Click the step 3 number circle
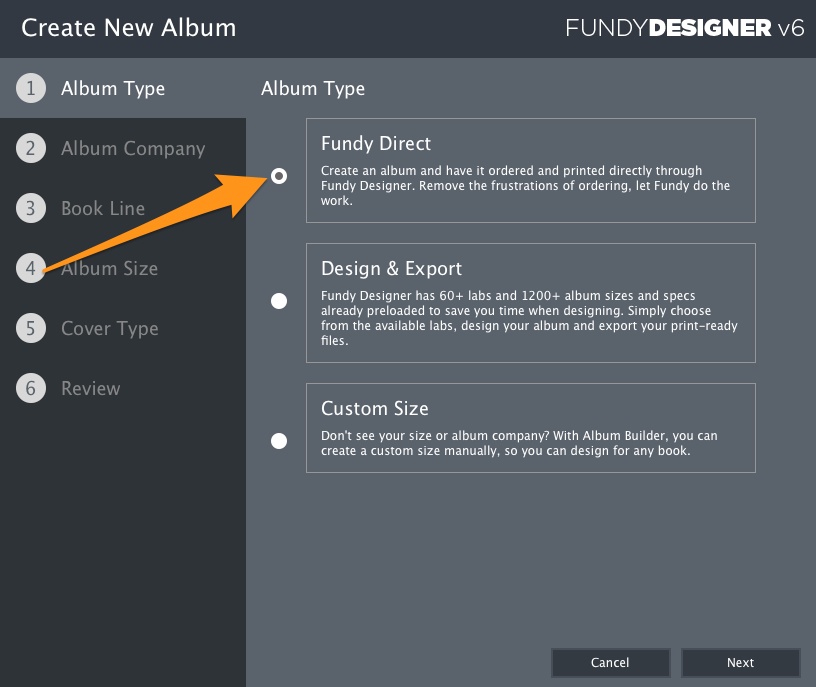This screenshot has height=687, width=816. click(x=31, y=208)
